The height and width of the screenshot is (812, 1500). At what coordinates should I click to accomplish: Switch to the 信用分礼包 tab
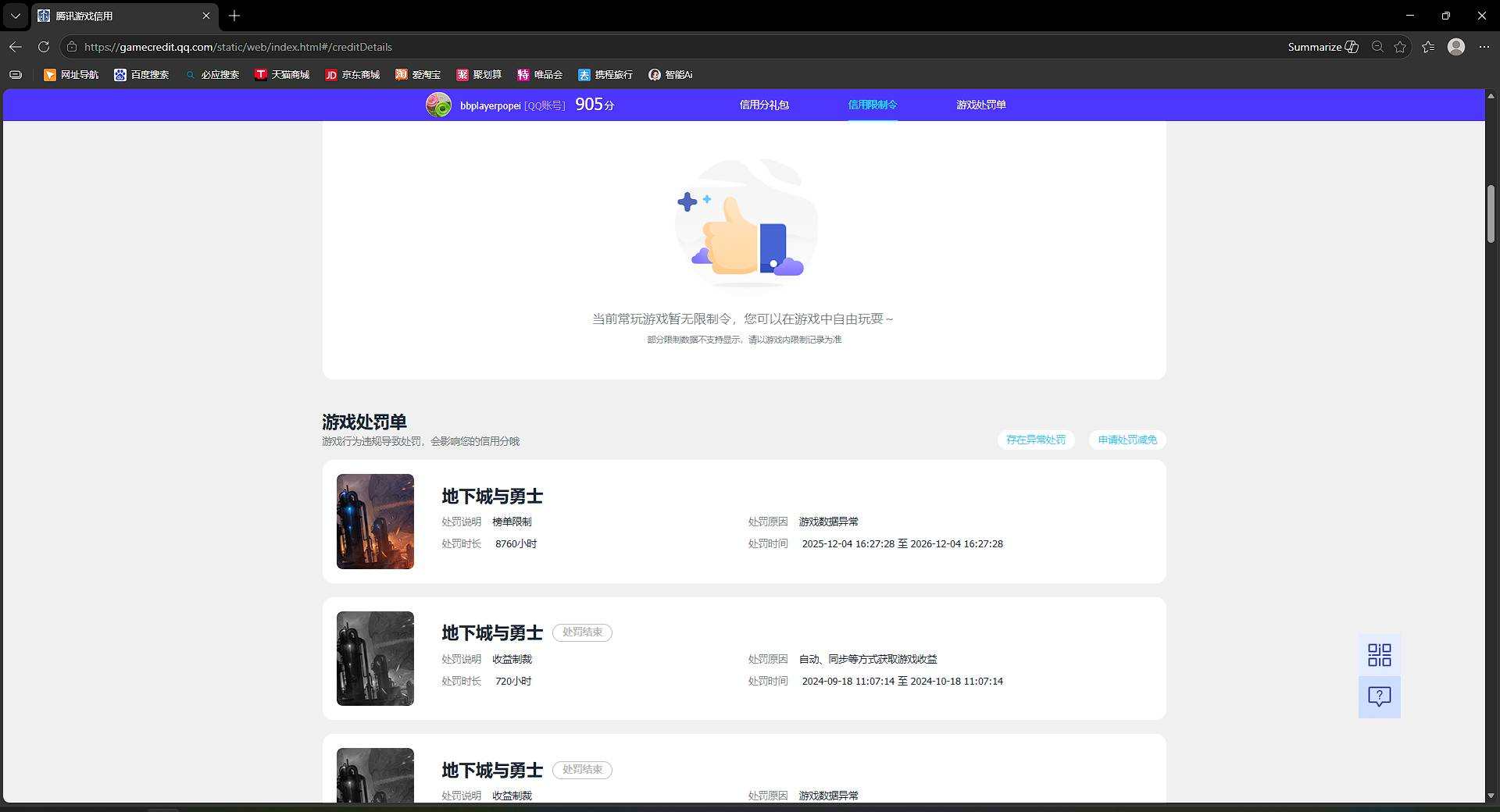point(764,105)
